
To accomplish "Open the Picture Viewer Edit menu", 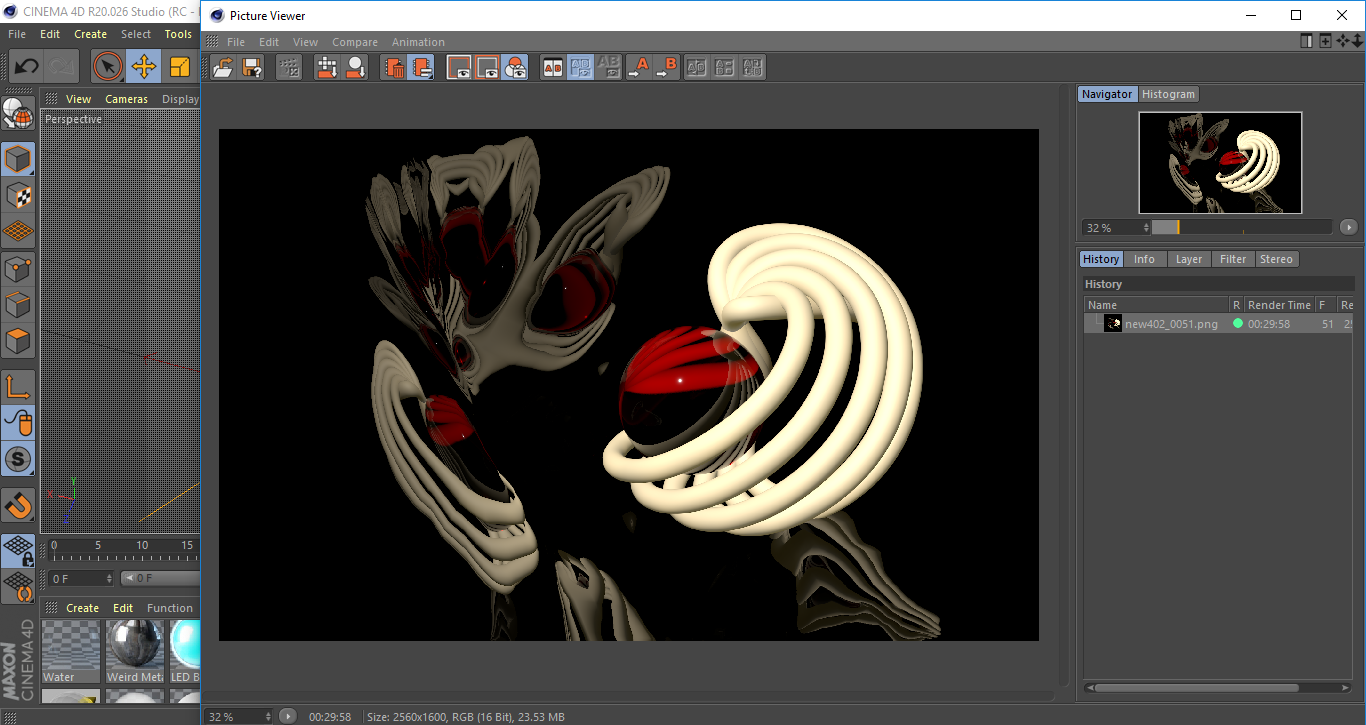I will point(269,42).
